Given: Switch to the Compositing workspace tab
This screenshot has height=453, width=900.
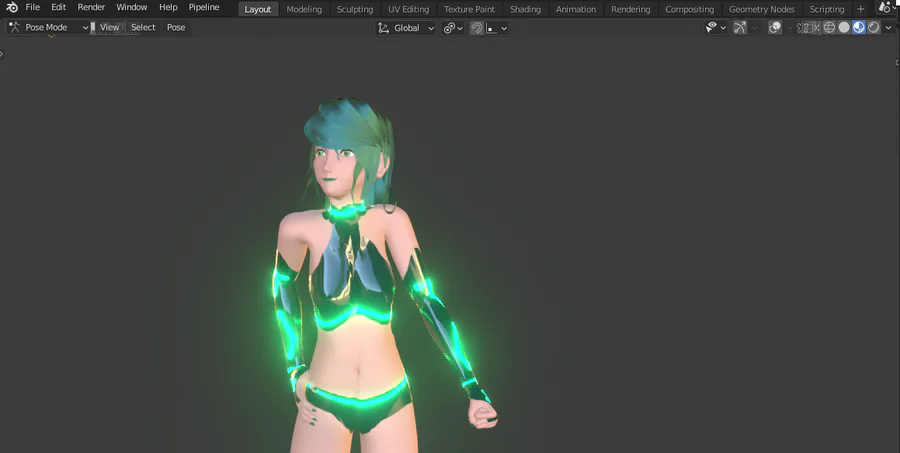Looking at the screenshot, I should [x=689, y=9].
